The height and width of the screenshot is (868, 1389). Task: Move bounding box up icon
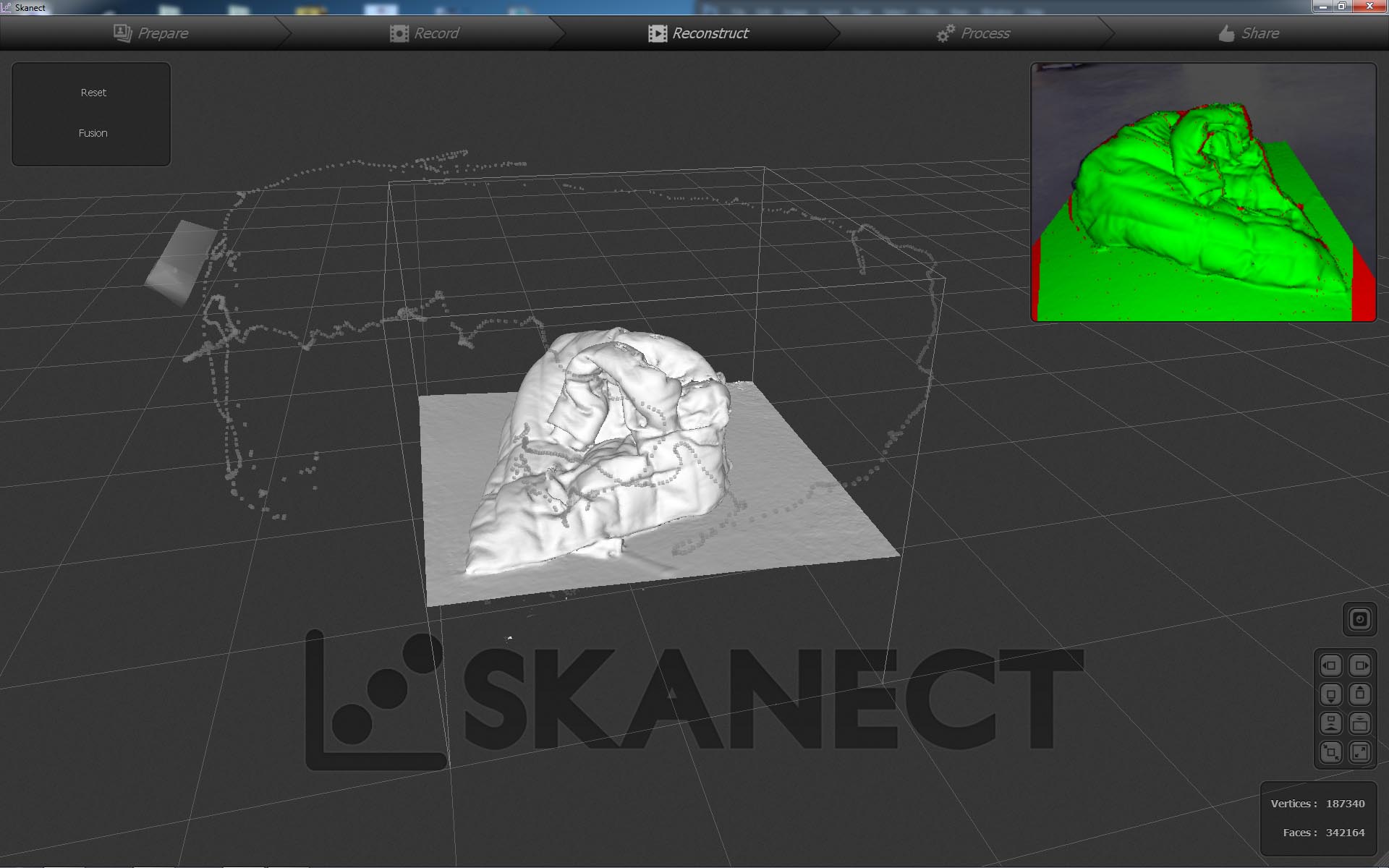pyautogui.click(x=1360, y=694)
